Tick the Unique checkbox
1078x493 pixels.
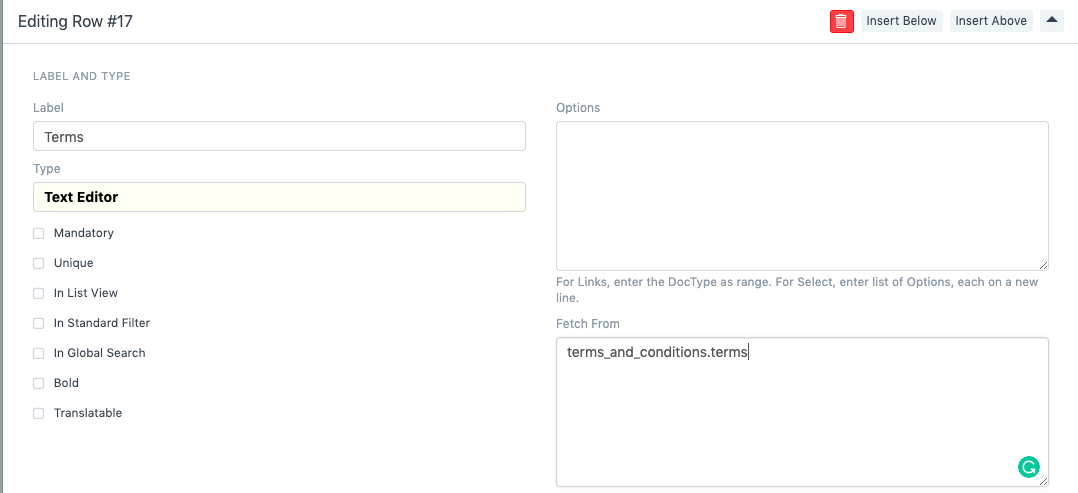39,263
